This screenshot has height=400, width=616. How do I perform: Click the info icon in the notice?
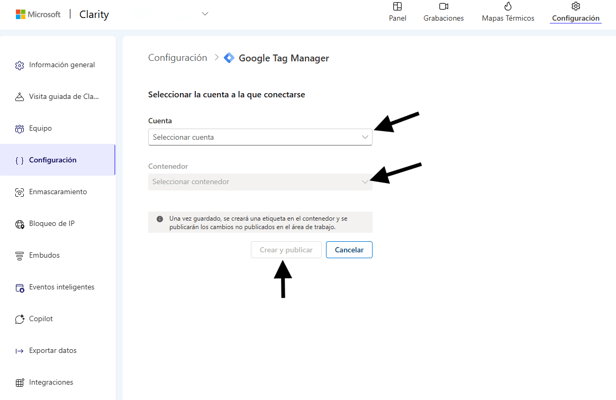pyautogui.click(x=160, y=219)
